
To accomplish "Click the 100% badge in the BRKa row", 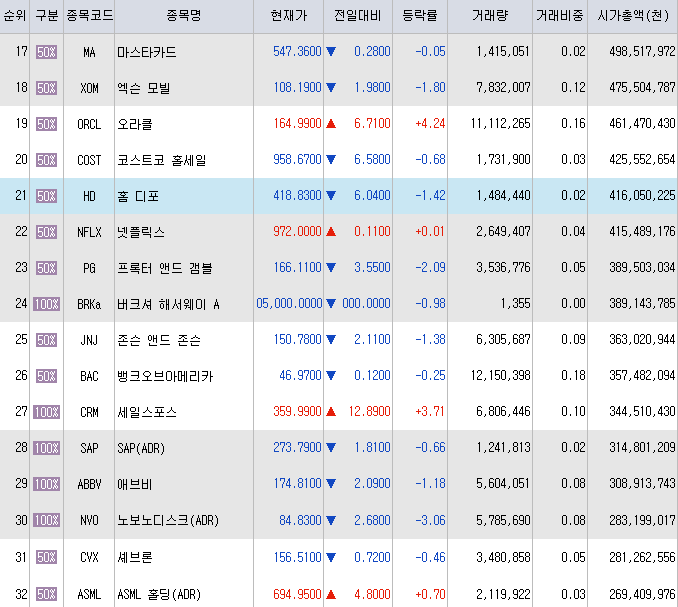I will [47, 304].
